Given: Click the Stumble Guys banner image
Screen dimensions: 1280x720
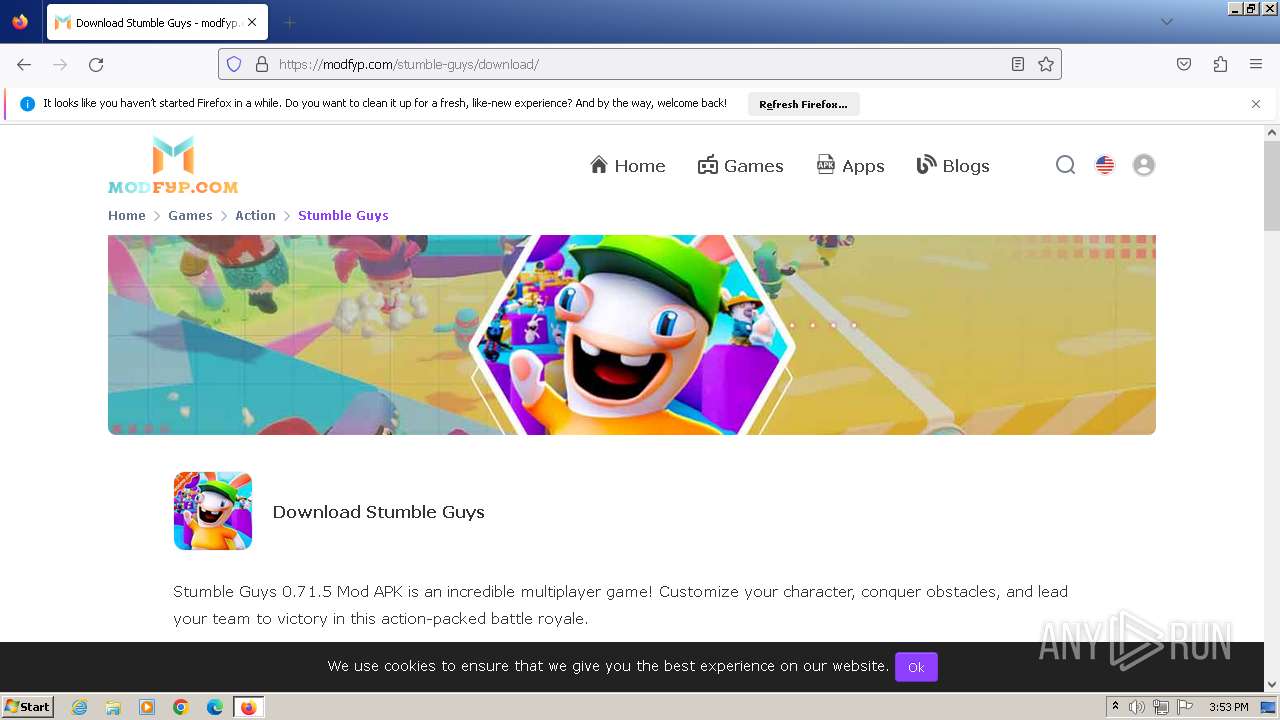Looking at the screenshot, I should 632,335.
